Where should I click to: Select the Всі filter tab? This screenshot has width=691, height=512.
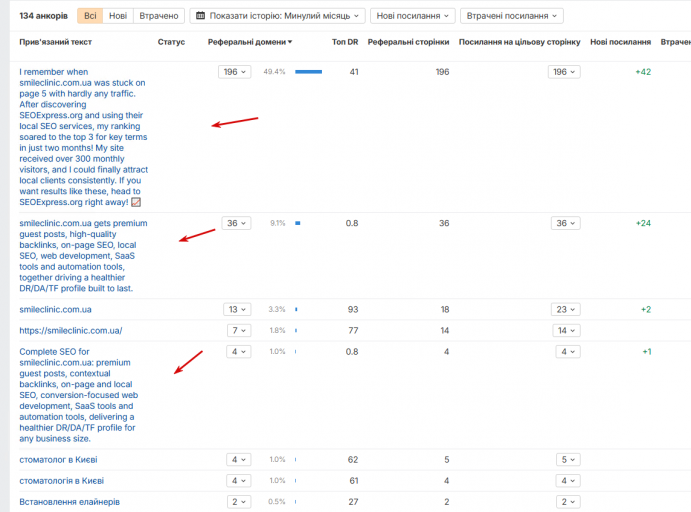pyautogui.click(x=90, y=16)
